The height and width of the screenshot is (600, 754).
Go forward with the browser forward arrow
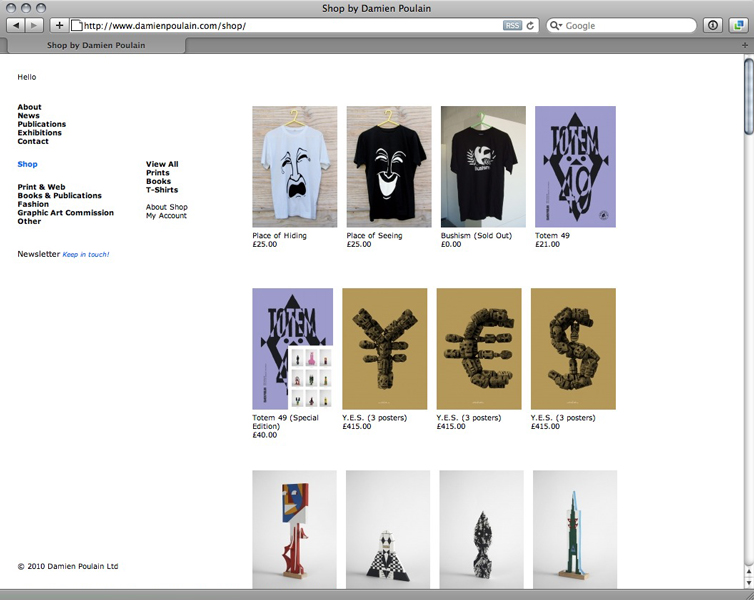(34, 25)
